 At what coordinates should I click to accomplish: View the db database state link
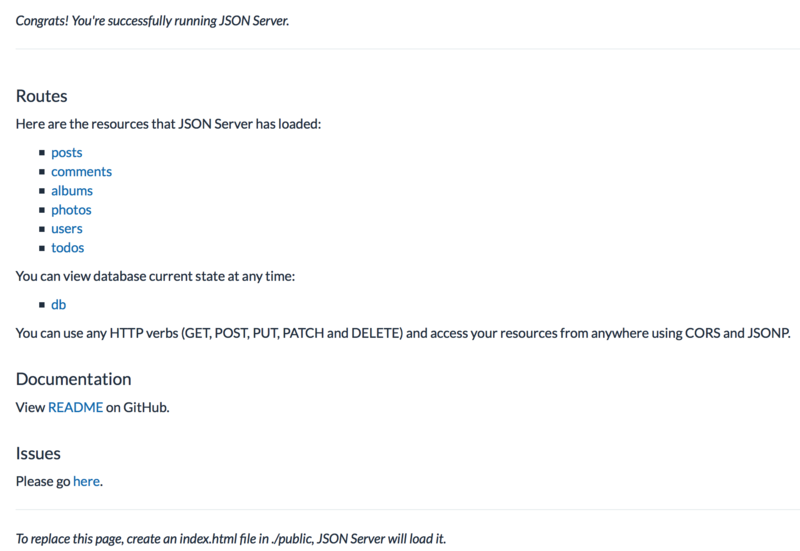[59, 304]
